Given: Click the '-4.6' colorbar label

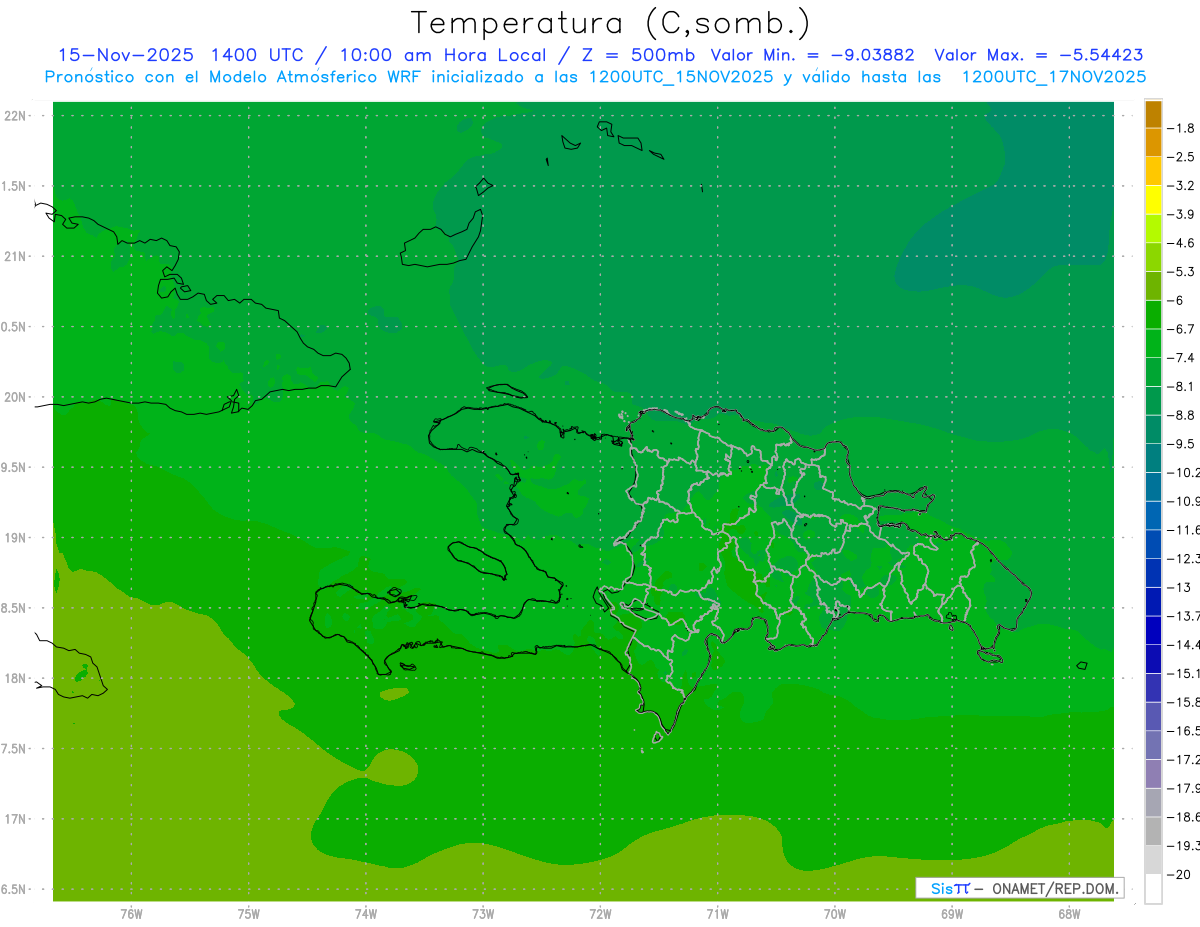Looking at the screenshot, I should (1181, 243).
